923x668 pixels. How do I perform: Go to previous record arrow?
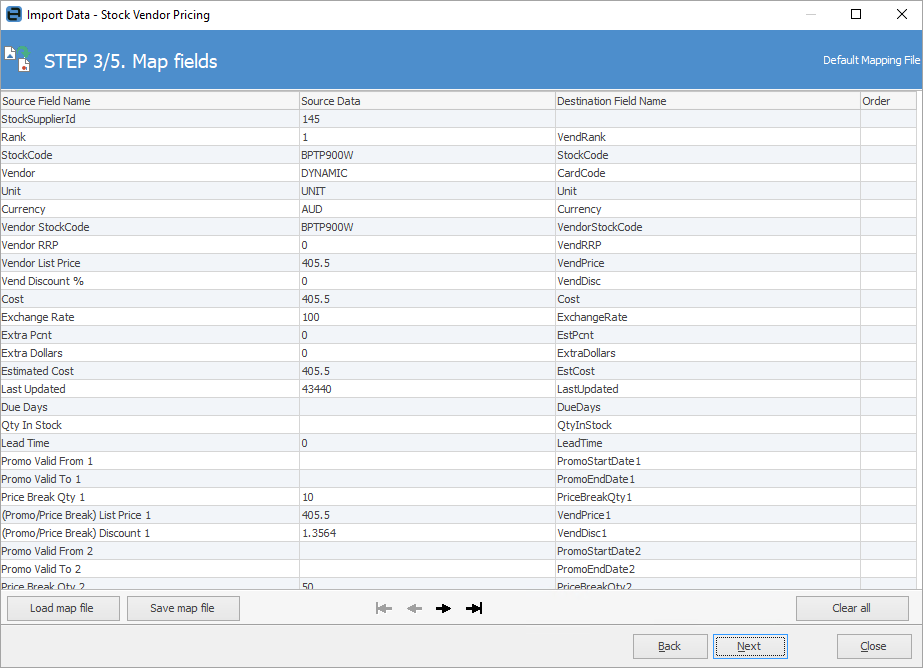pos(414,608)
